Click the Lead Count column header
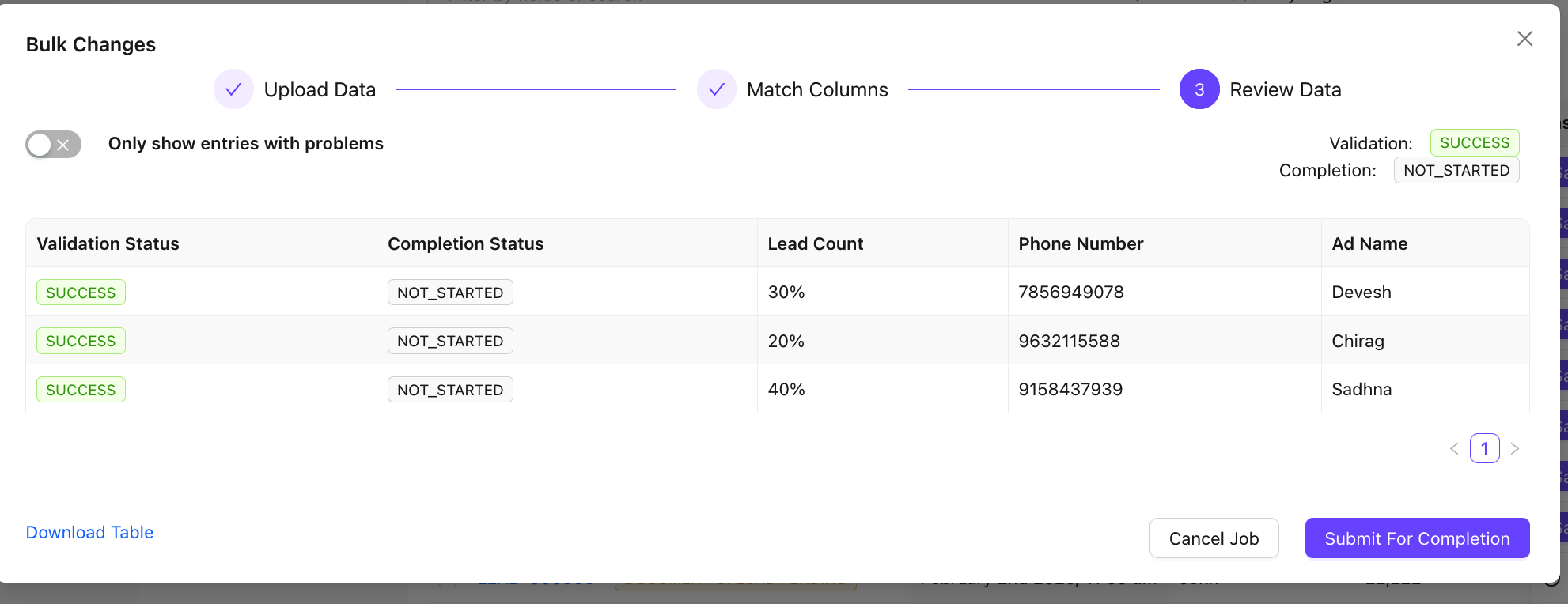 (x=815, y=243)
